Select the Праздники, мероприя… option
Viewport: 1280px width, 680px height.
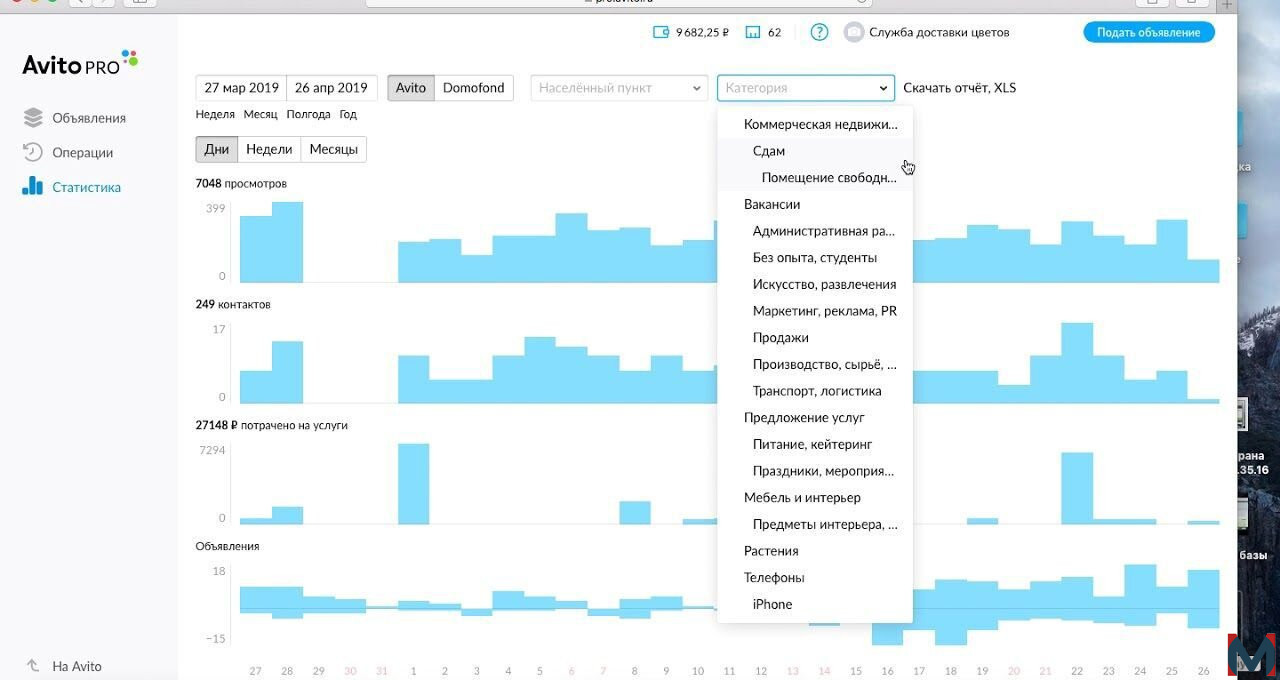click(815, 471)
